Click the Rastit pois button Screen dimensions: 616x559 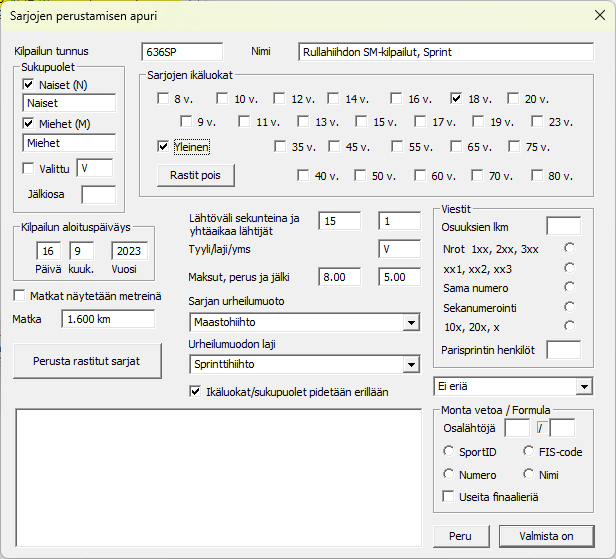(196, 175)
